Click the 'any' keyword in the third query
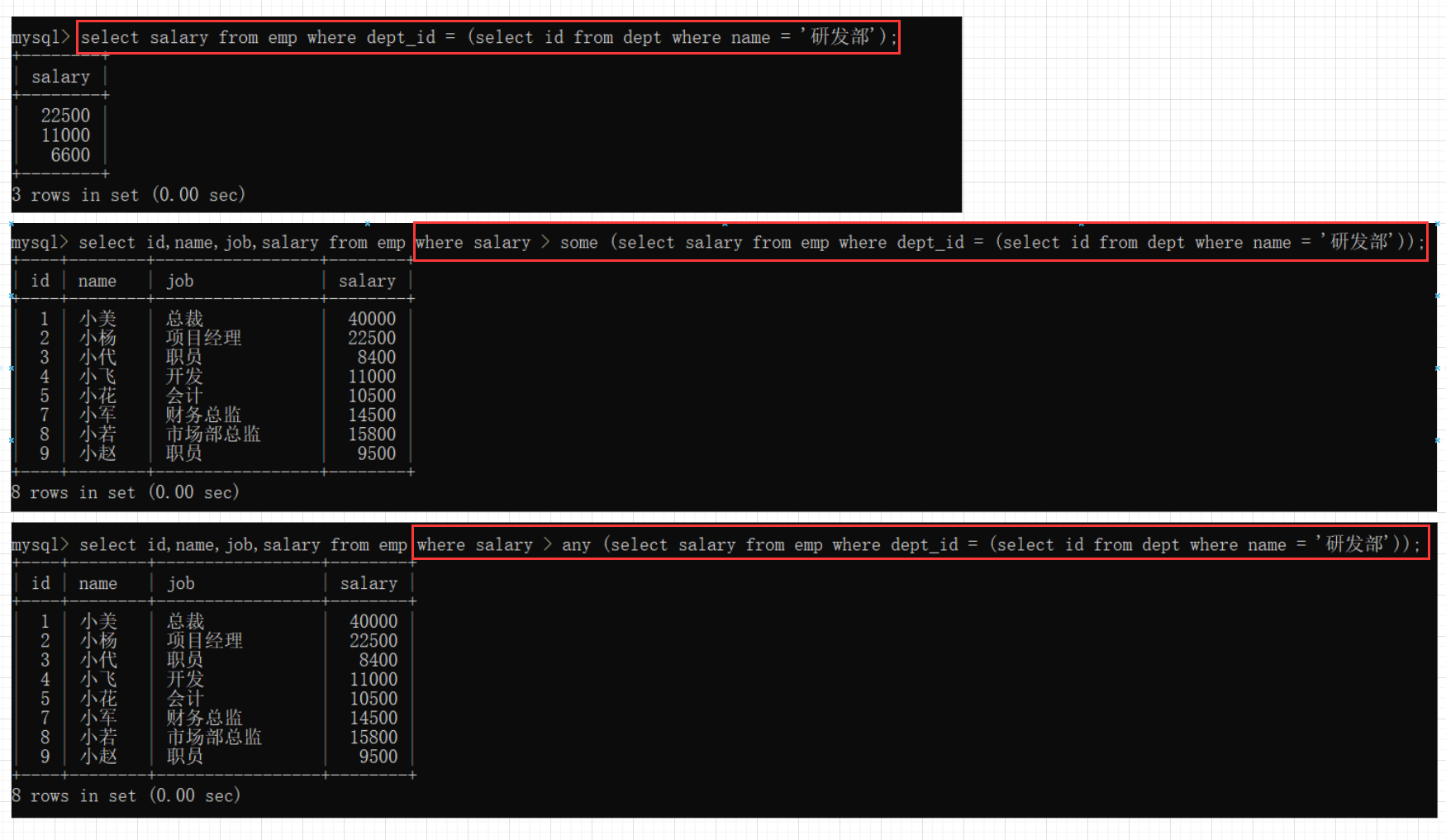1446x840 pixels. tap(576, 545)
